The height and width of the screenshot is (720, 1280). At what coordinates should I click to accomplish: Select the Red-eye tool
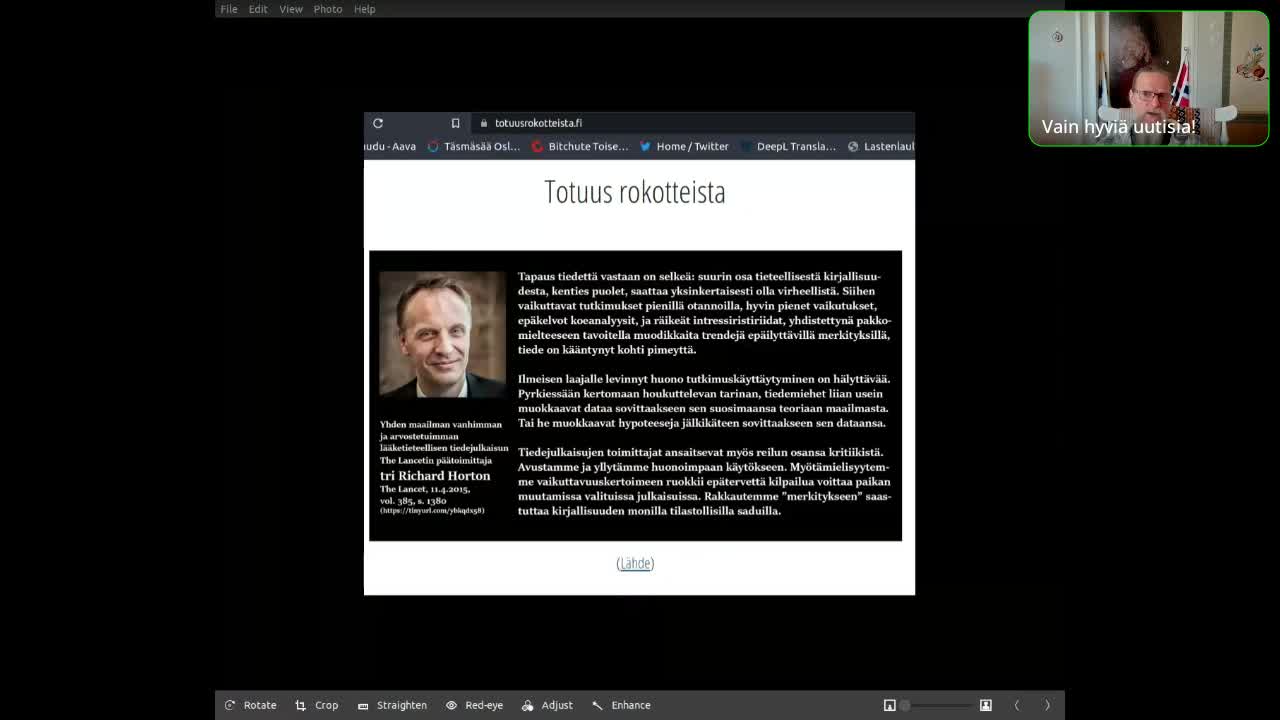tap(474, 705)
